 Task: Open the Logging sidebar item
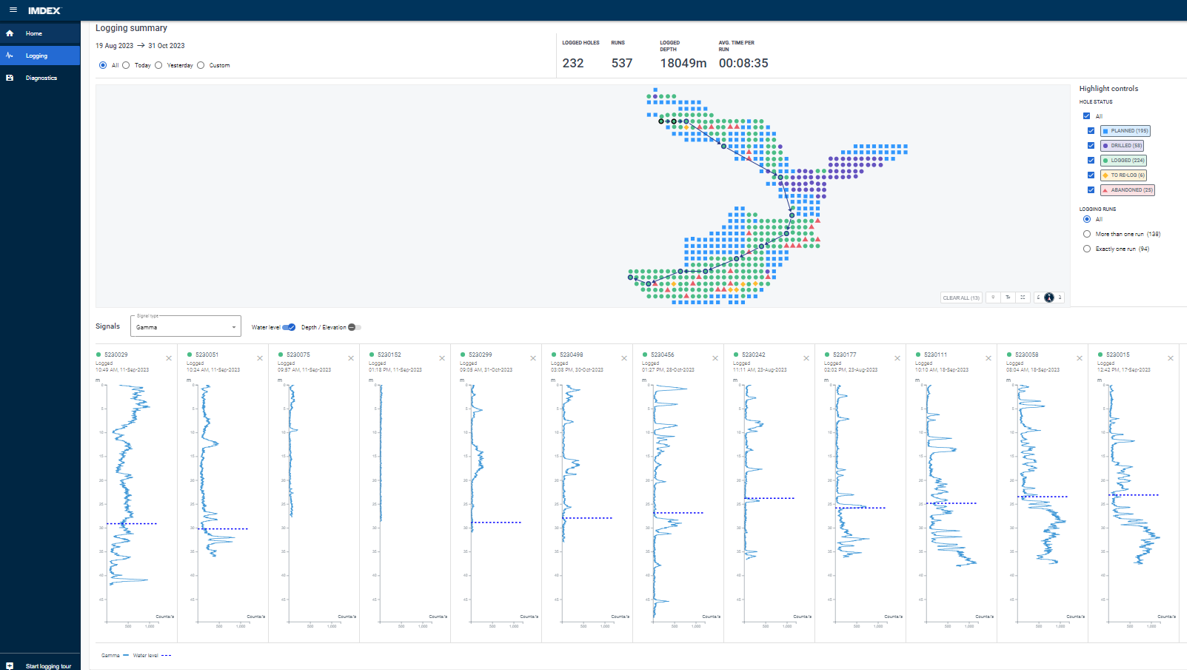click(x=40, y=55)
